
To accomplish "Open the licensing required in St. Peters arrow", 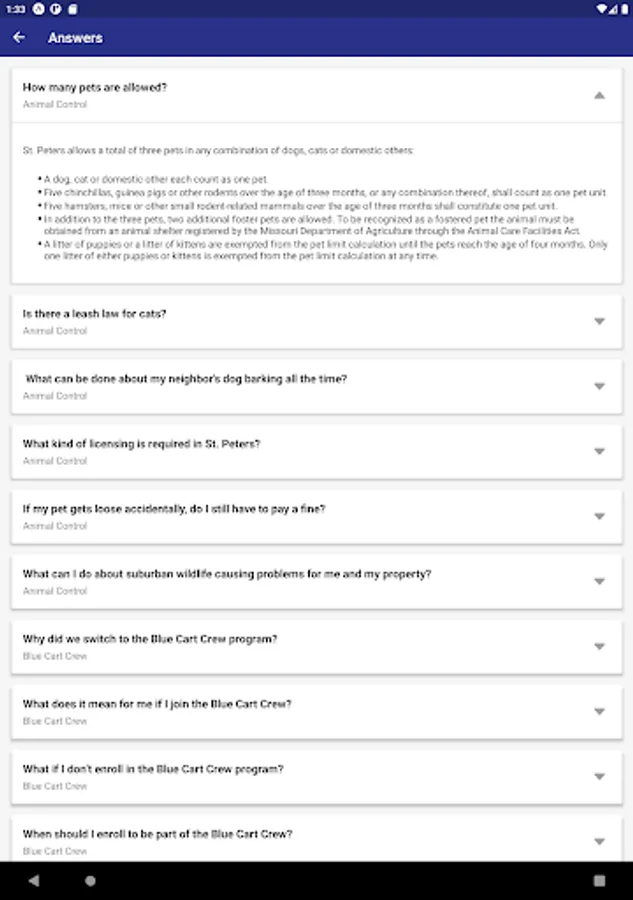I will 599,451.
